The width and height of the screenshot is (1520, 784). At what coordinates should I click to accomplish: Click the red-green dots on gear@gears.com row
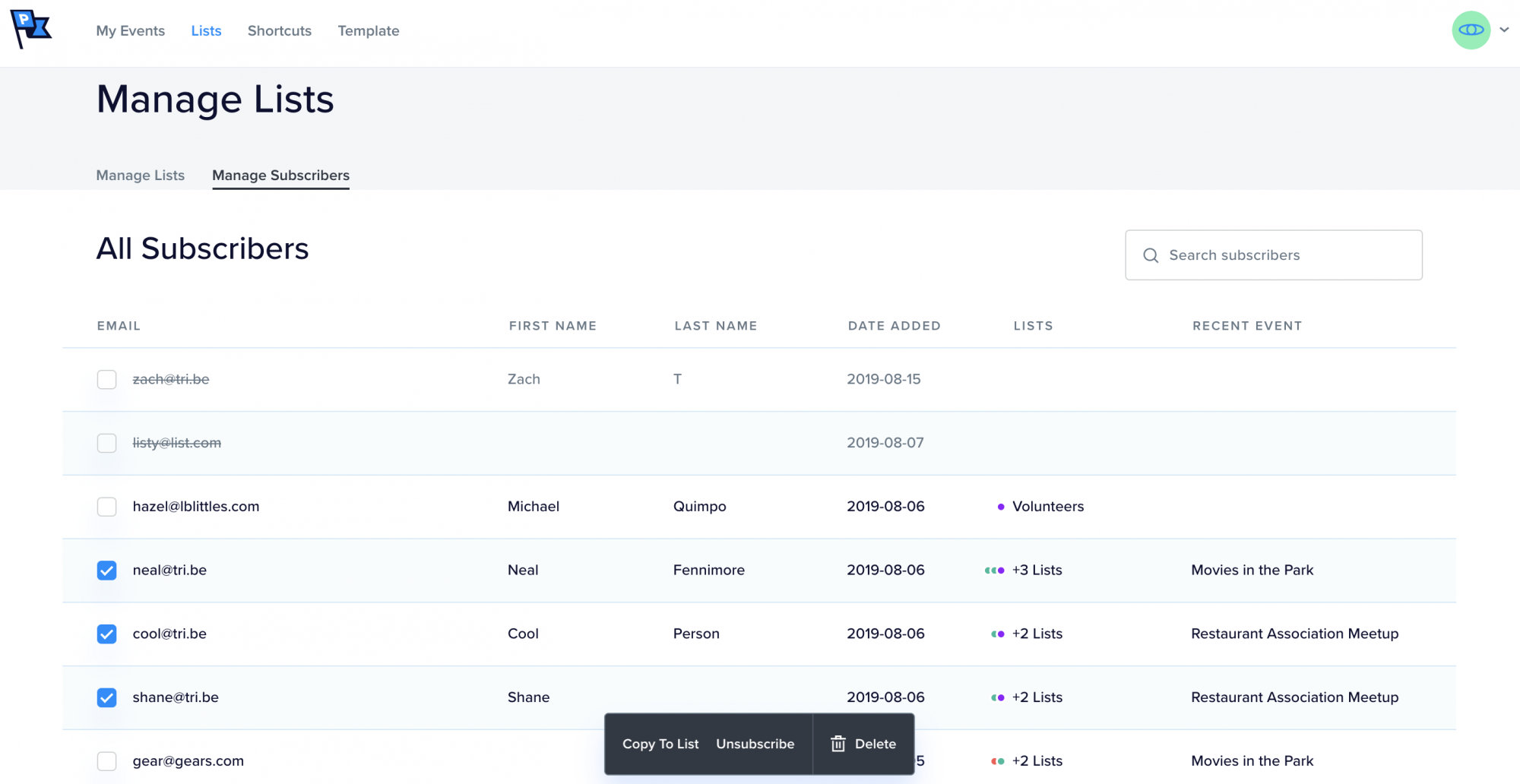coord(998,760)
